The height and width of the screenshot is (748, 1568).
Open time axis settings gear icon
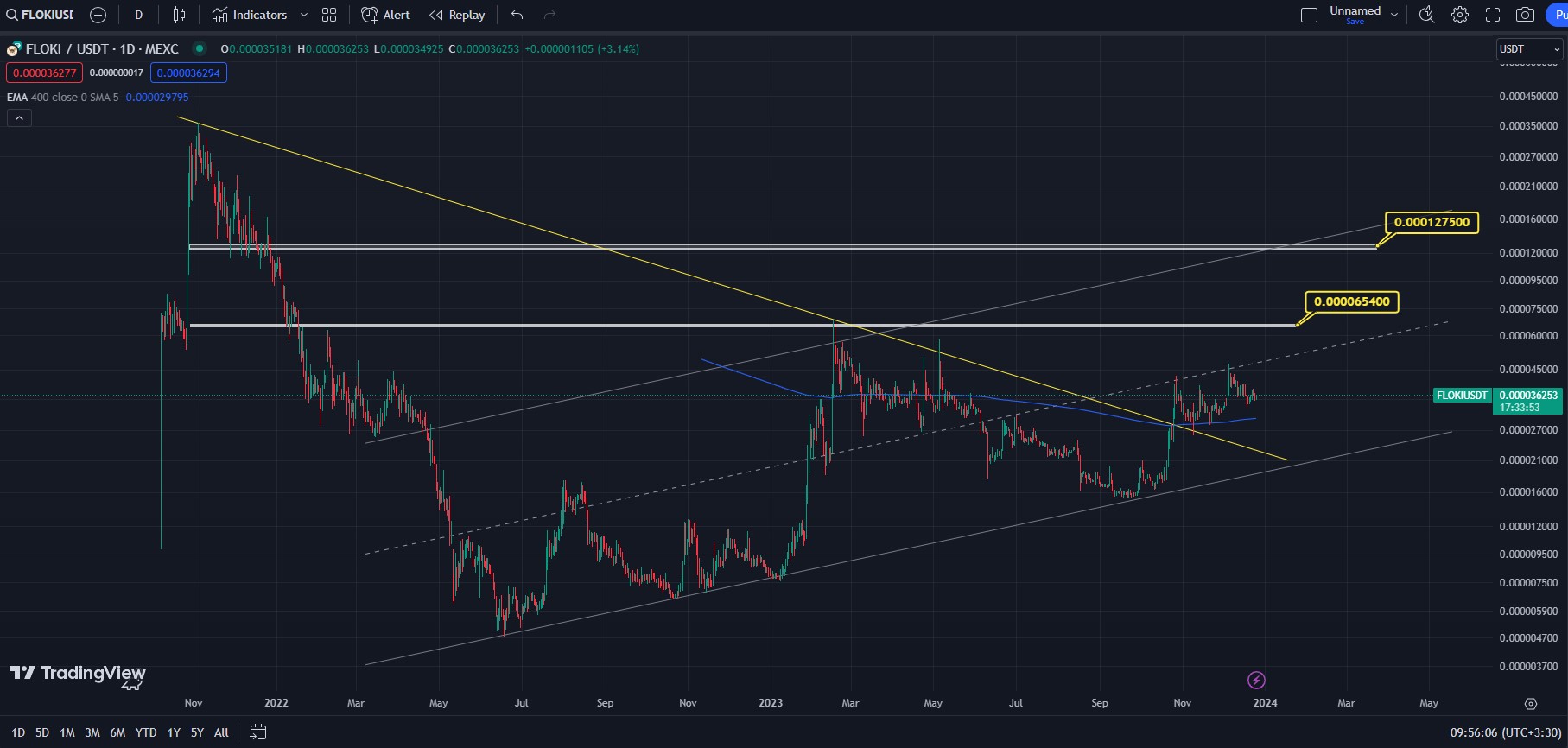click(1531, 704)
